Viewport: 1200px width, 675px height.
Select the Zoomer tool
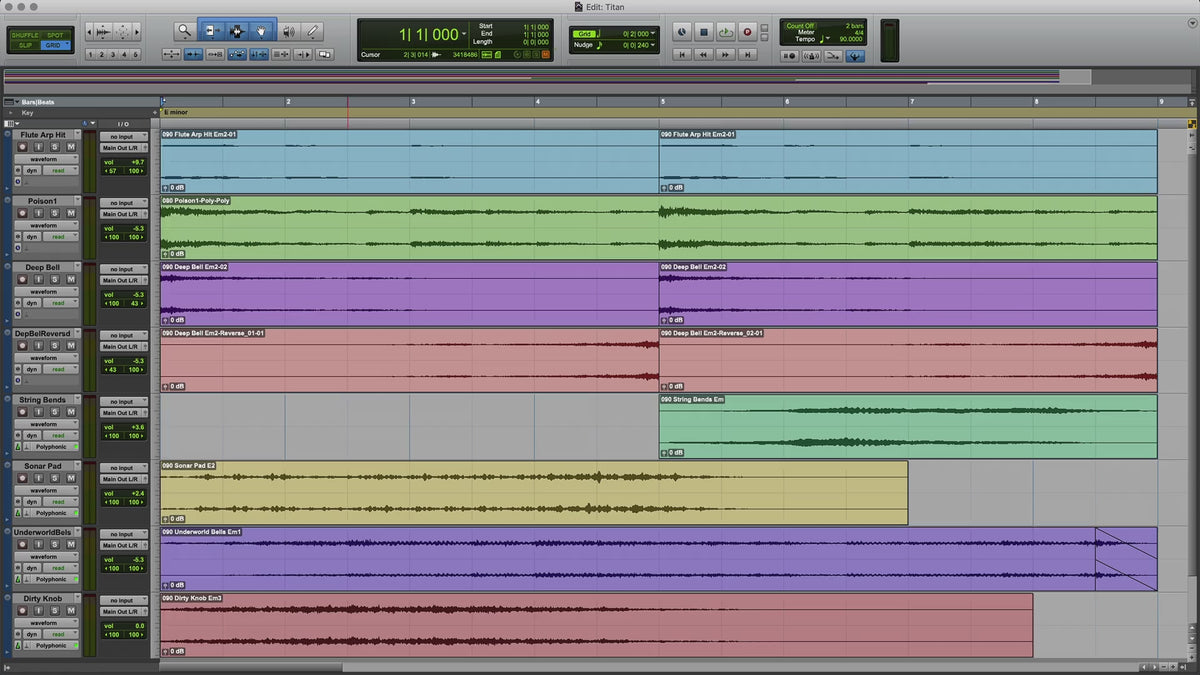185,31
